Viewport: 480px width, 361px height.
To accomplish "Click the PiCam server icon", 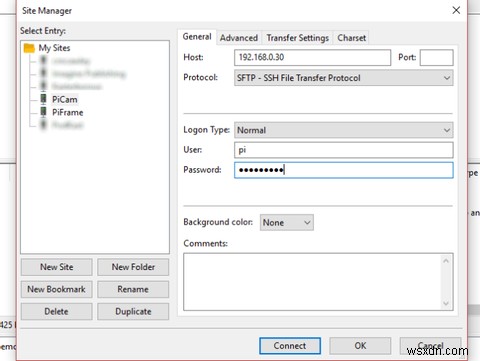I will [43, 99].
